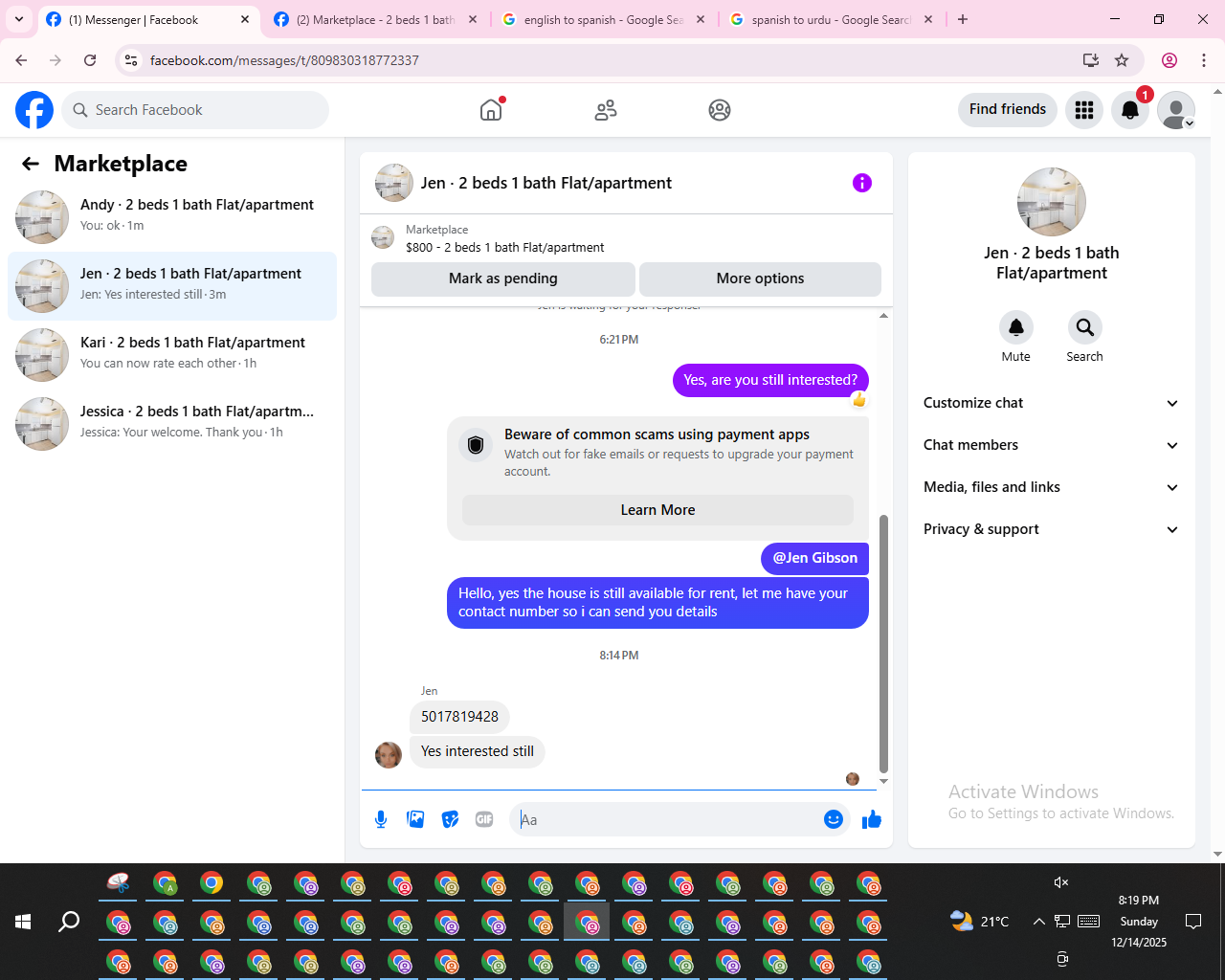Viewport: 1225px width, 980px height.
Task: Click the back arrow beside Marketplace
Action: point(31,164)
